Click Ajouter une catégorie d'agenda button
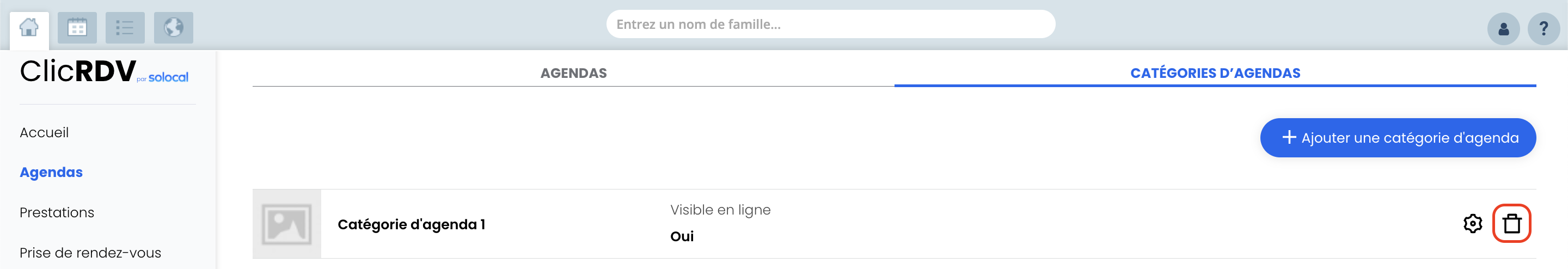This screenshot has width=1568, height=269. (x=1398, y=138)
